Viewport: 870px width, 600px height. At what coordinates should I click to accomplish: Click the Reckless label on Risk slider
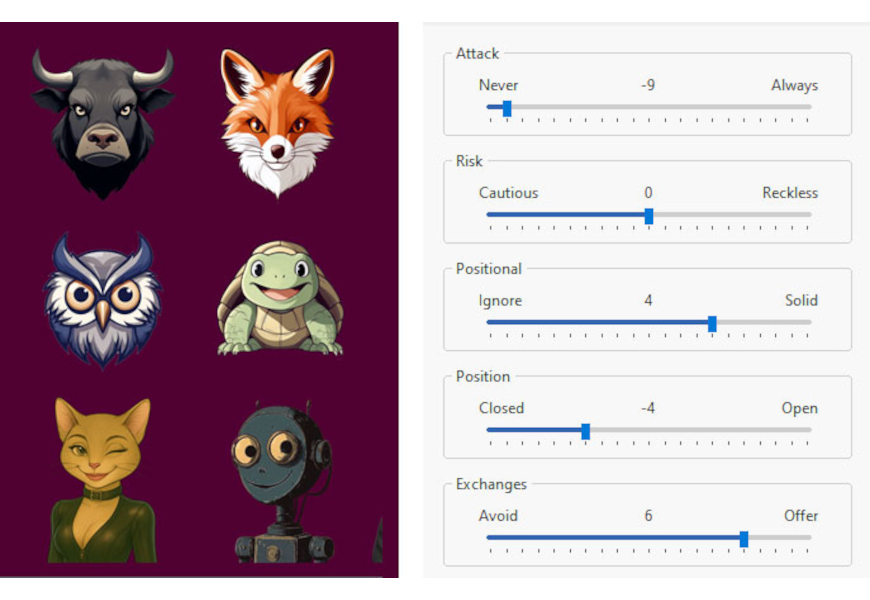click(x=790, y=193)
